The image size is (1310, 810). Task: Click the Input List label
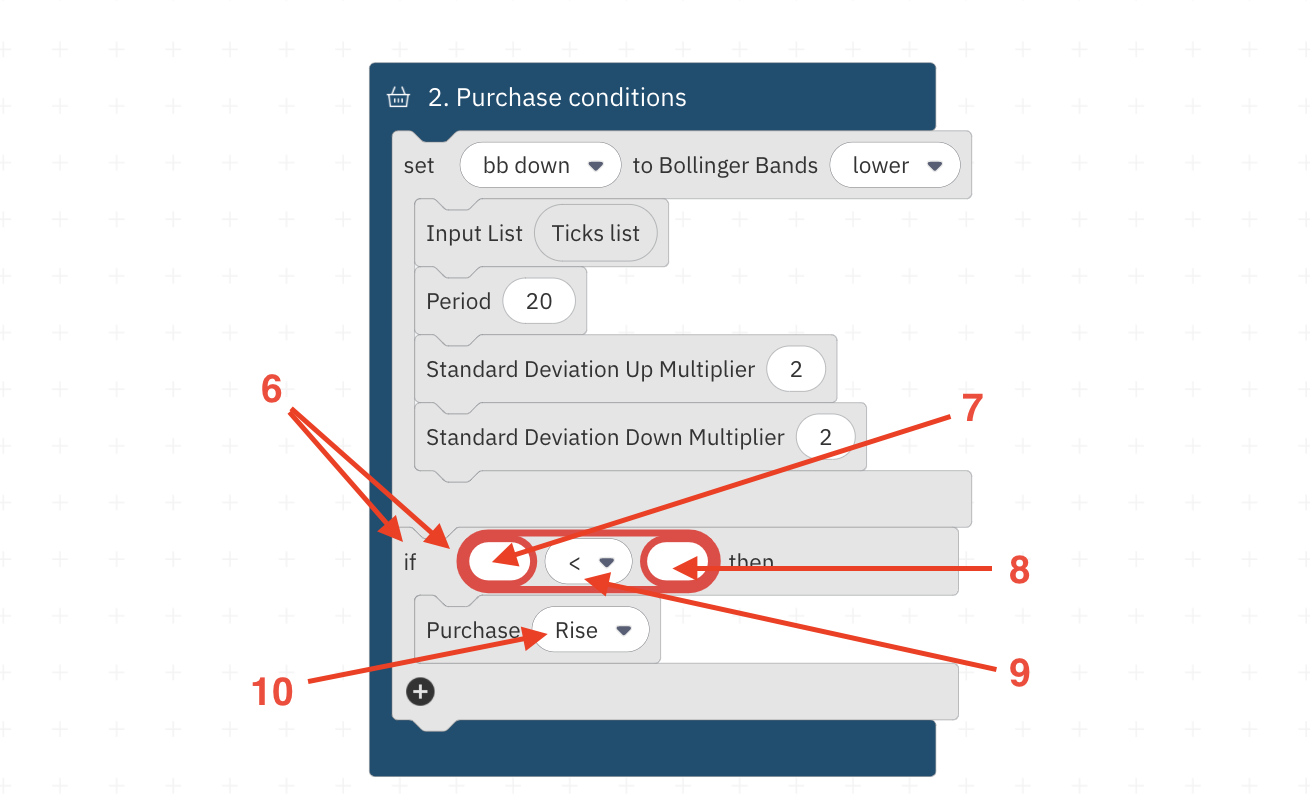coord(473,233)
